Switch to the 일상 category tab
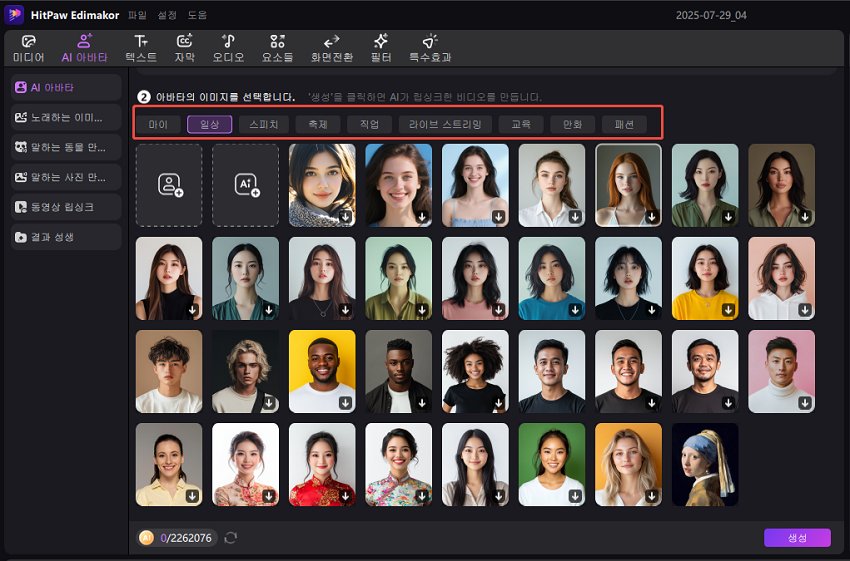This screenshot has width=850, height=561. tap(209, 124)
